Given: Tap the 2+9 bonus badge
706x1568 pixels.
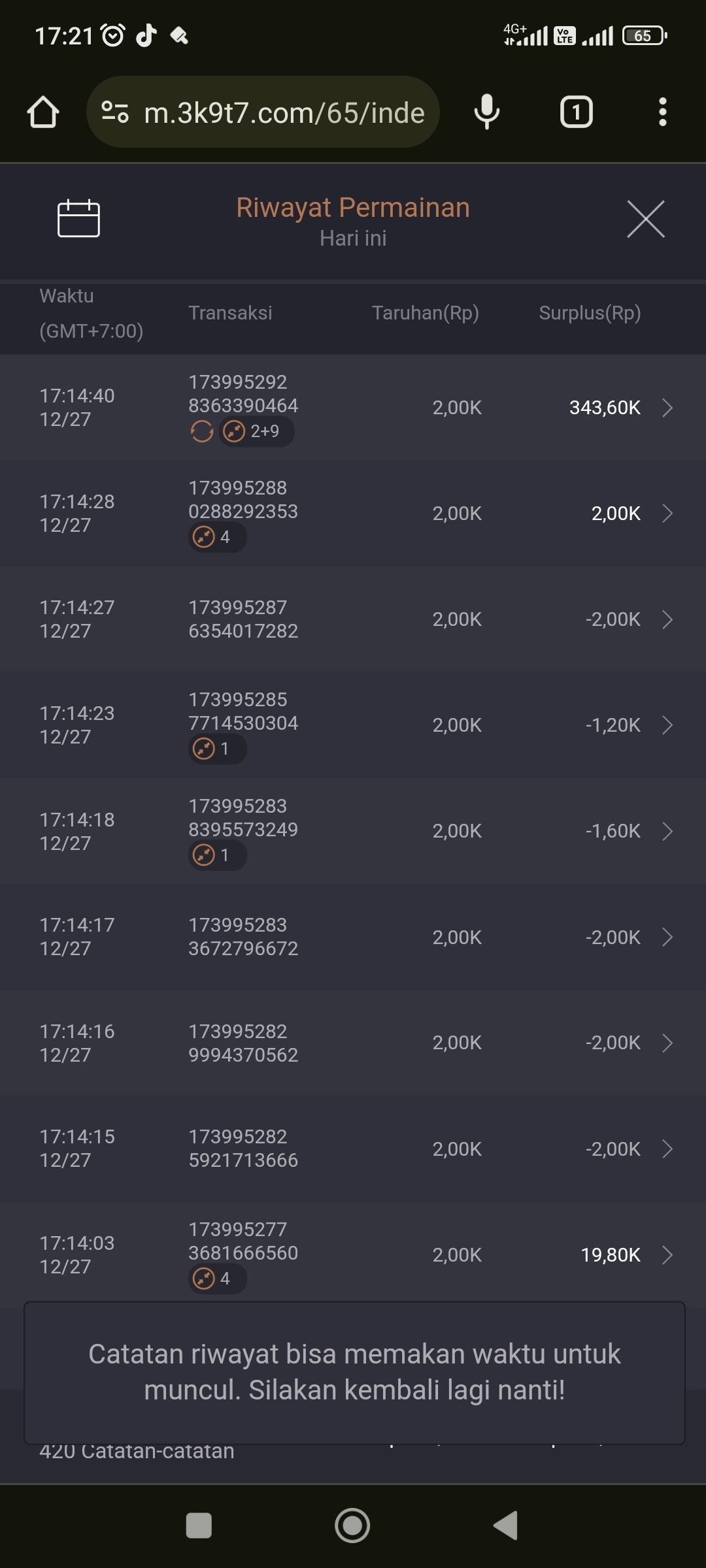Looking at the screenshot, I should pyautogui.click(x=256, y=431).
